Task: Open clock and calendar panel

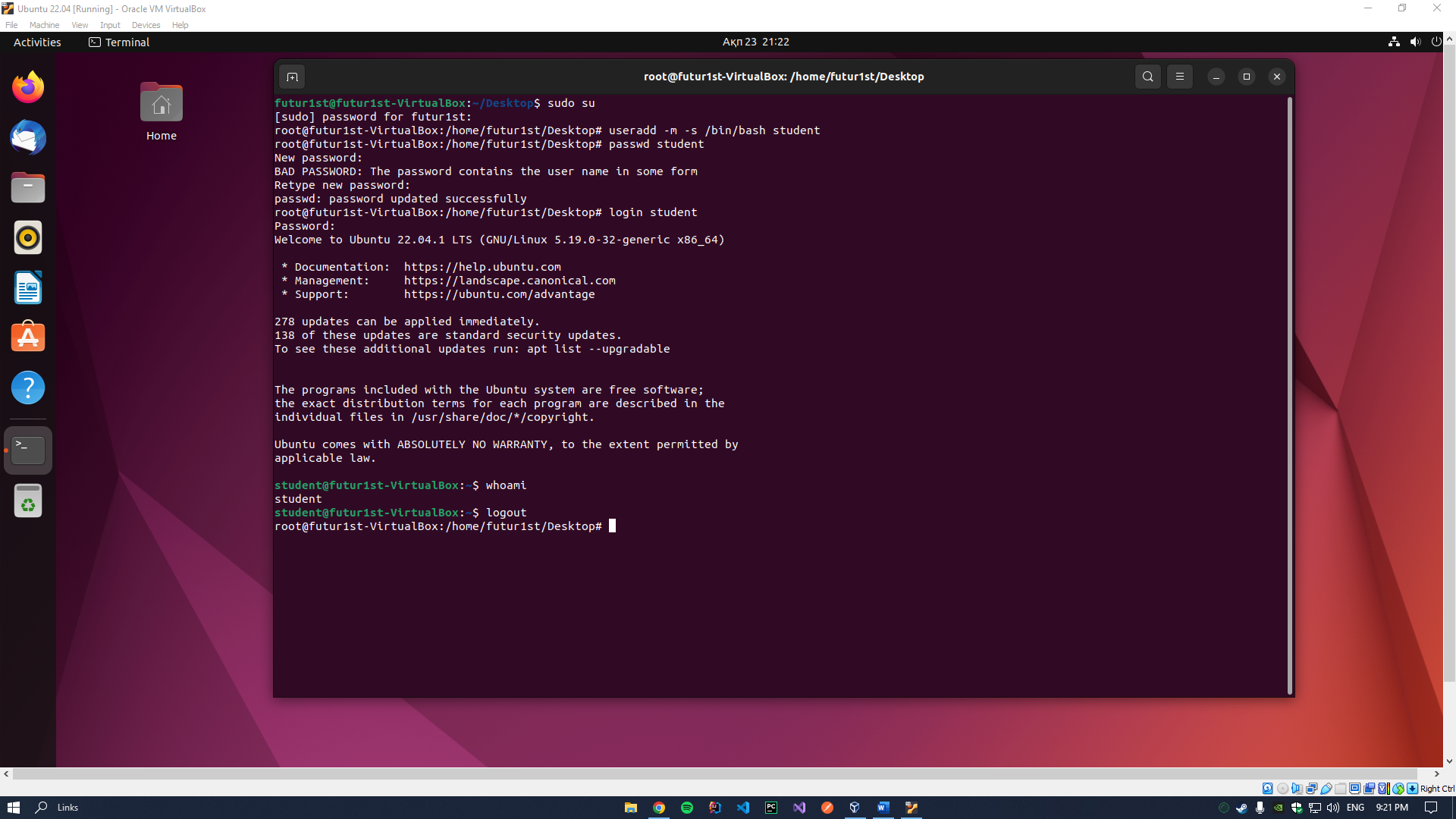Action: pos(756,42)
